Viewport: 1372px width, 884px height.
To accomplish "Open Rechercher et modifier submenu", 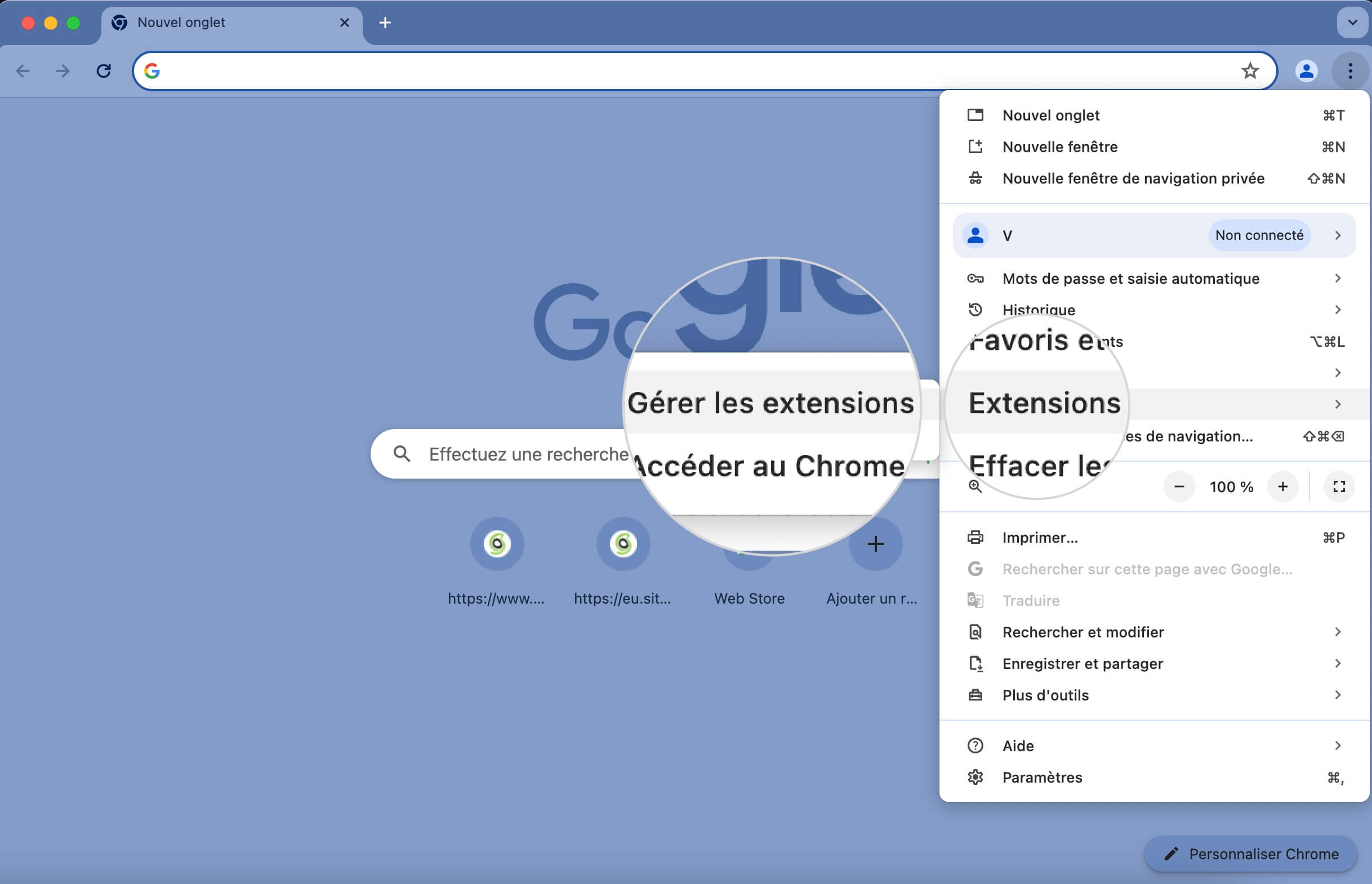I will [1155, 632].
